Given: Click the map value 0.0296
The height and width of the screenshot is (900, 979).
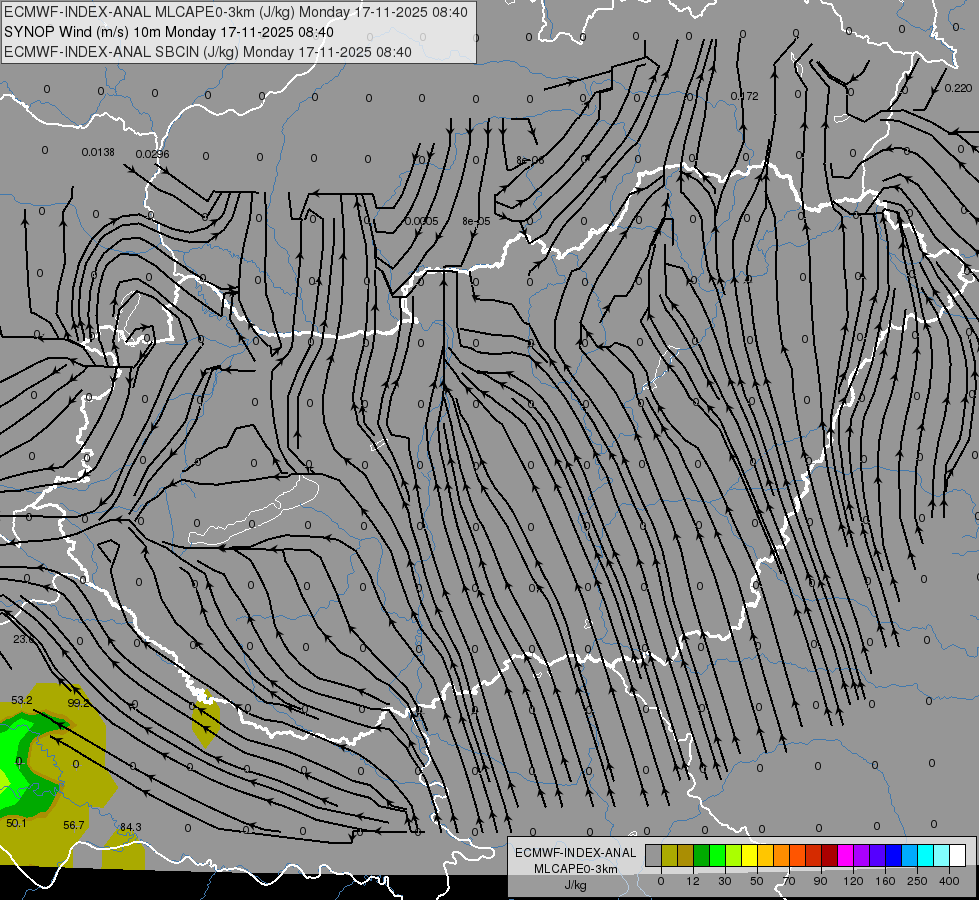Looking at the screenshot, I should click(x=152, y=154).
